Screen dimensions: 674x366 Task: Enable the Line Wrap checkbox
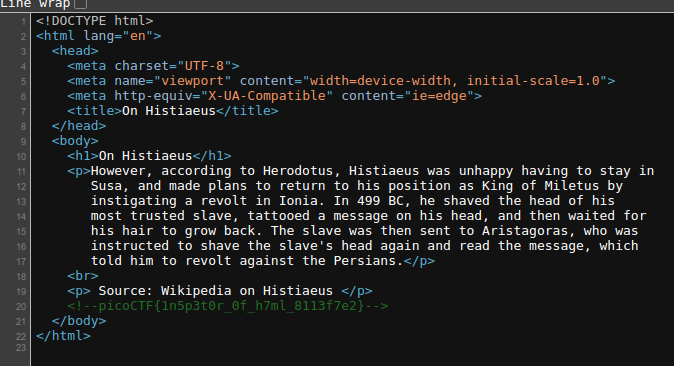(80, 4)
